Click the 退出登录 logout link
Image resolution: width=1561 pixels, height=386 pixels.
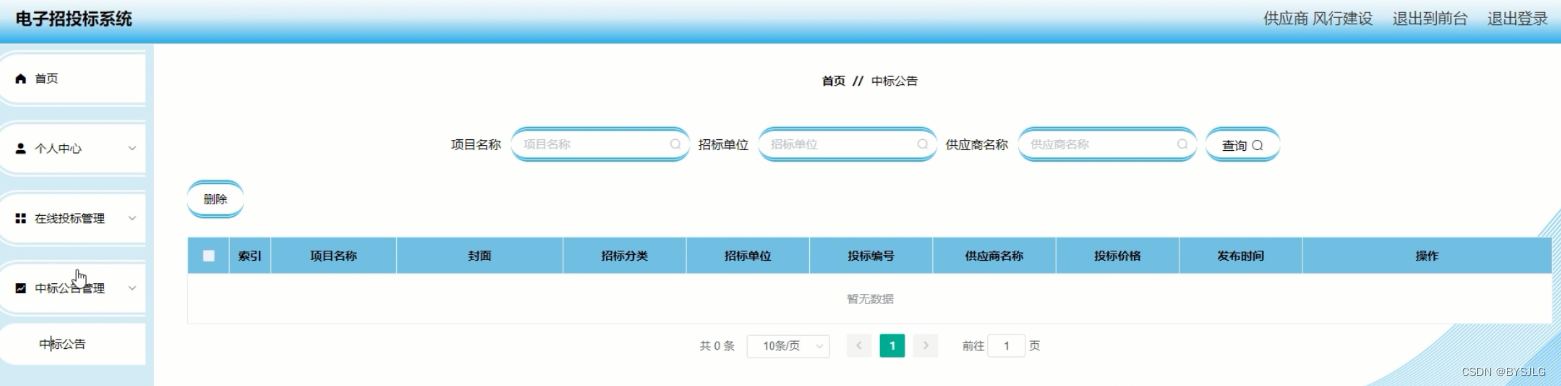(1517, 18)
